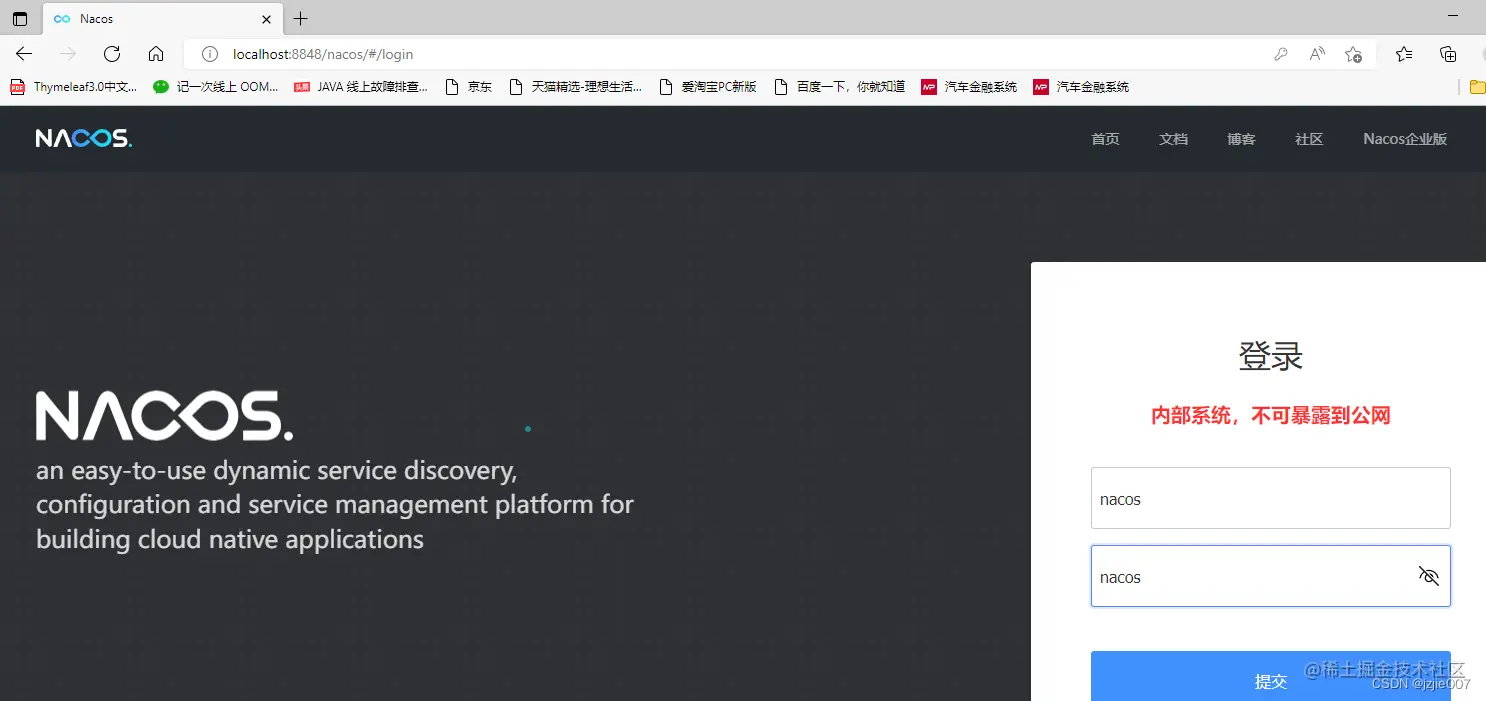Open 社区 in Nacos header
The image size is (1486, 701).
point(1309,139)
